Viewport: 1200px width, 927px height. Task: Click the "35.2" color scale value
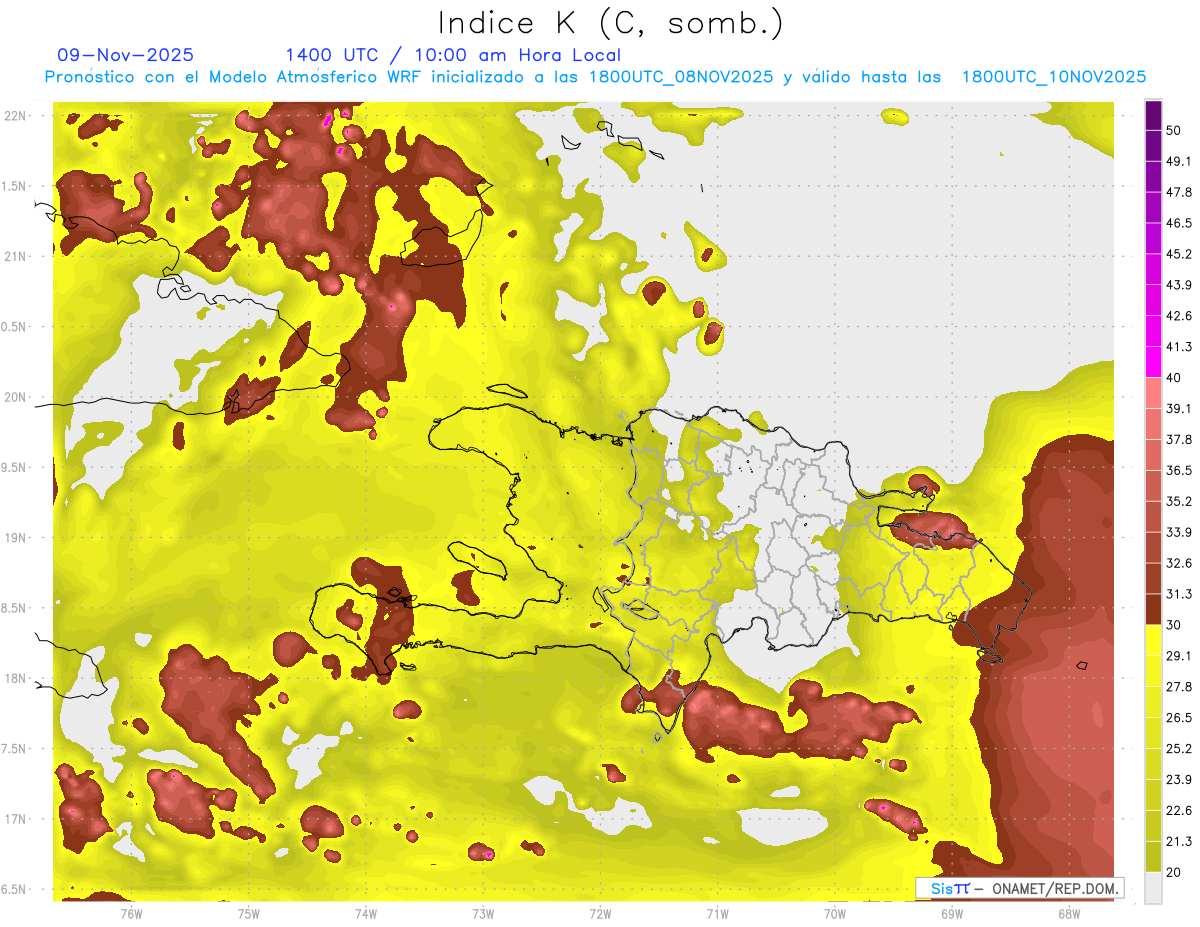1179,501
